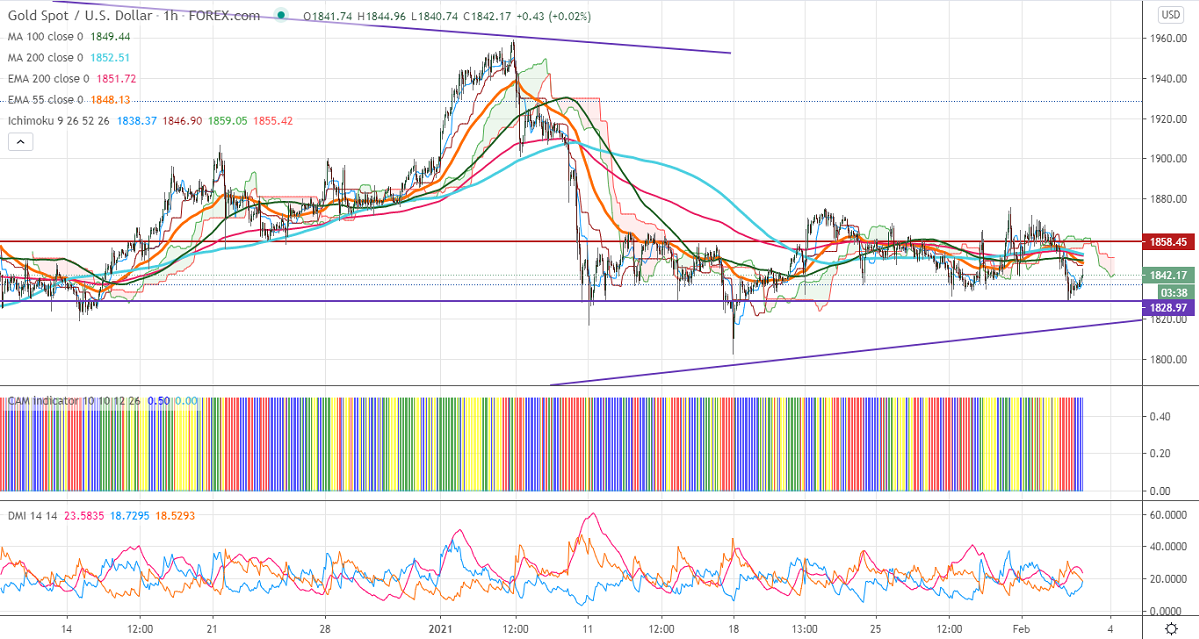The image size is (1199, 639).
Task: Click the 1800.00 price axis value
Action: tap(1167, 360)
